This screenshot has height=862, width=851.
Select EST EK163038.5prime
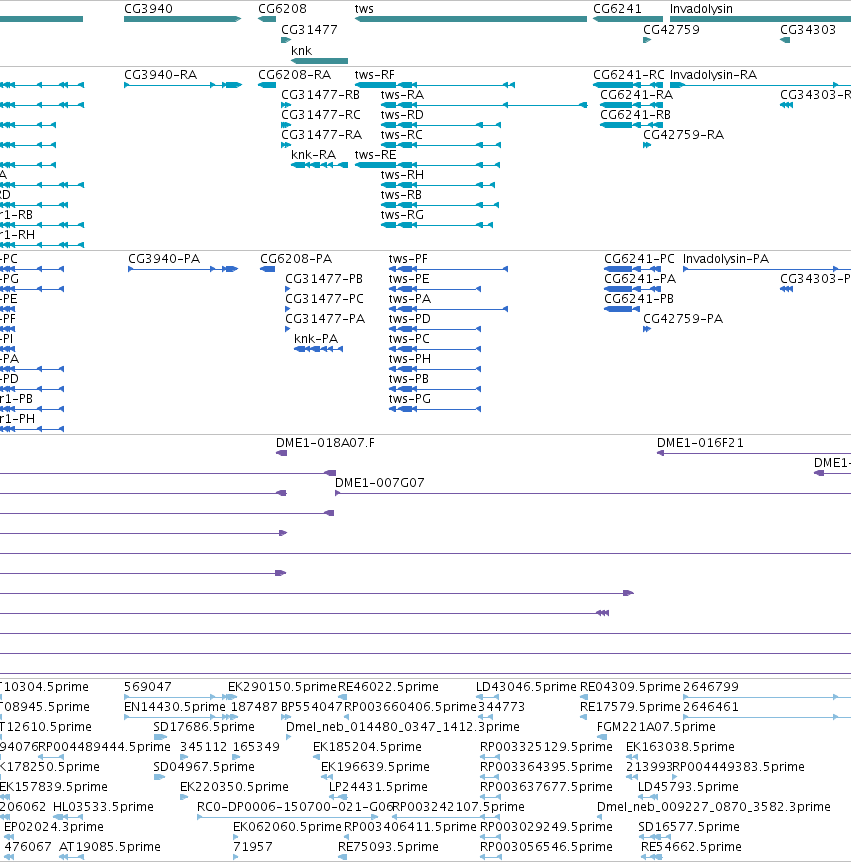point(681,747)
